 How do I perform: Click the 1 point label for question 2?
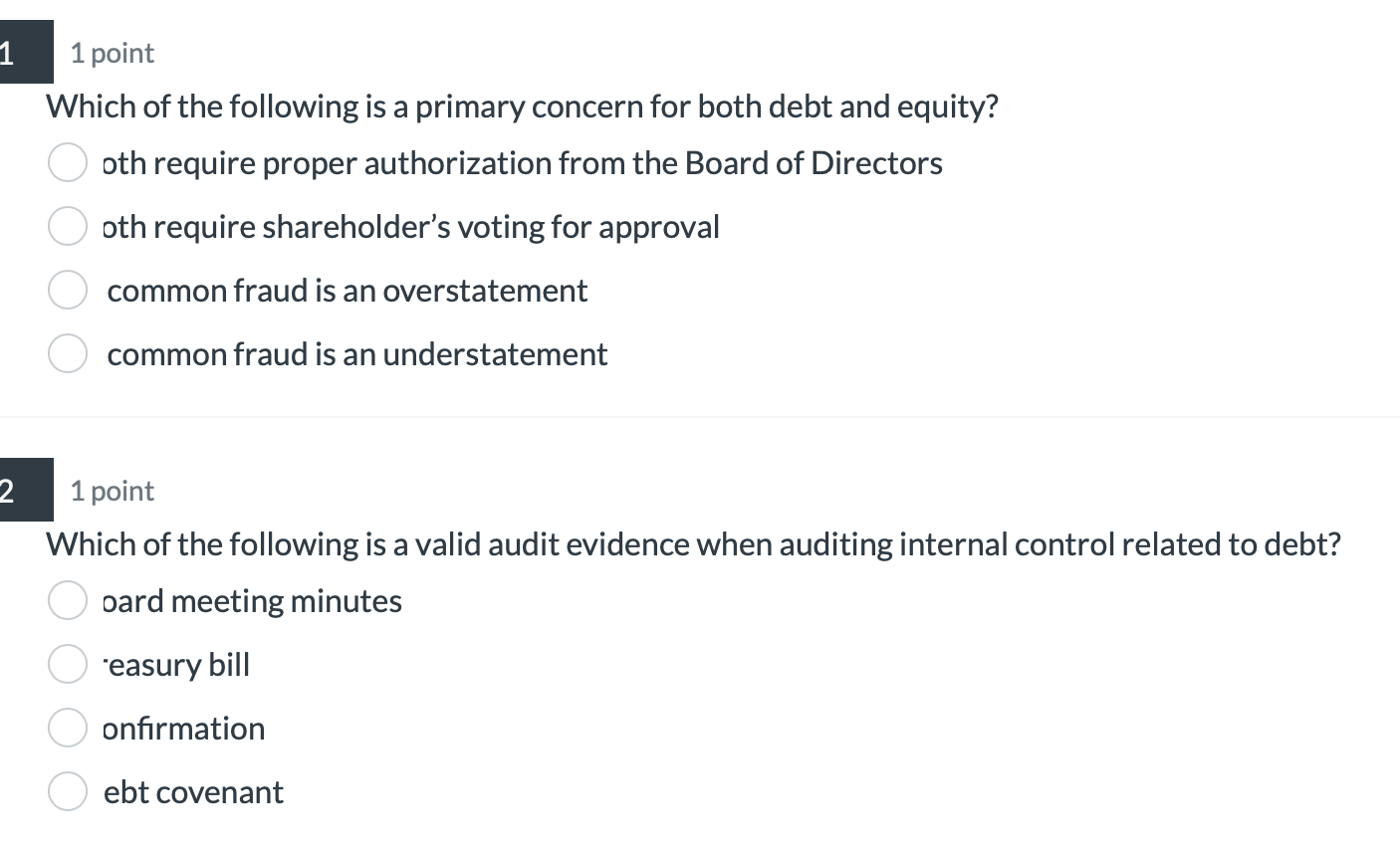pos(112,490)
